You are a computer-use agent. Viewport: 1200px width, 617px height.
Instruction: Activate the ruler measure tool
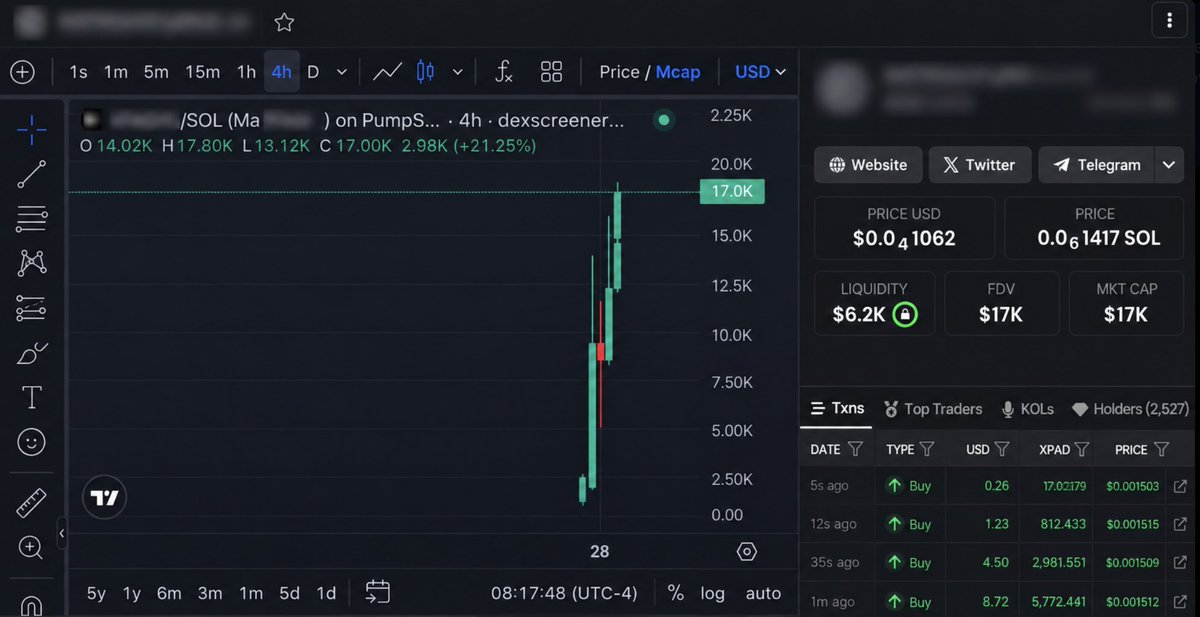32,503
